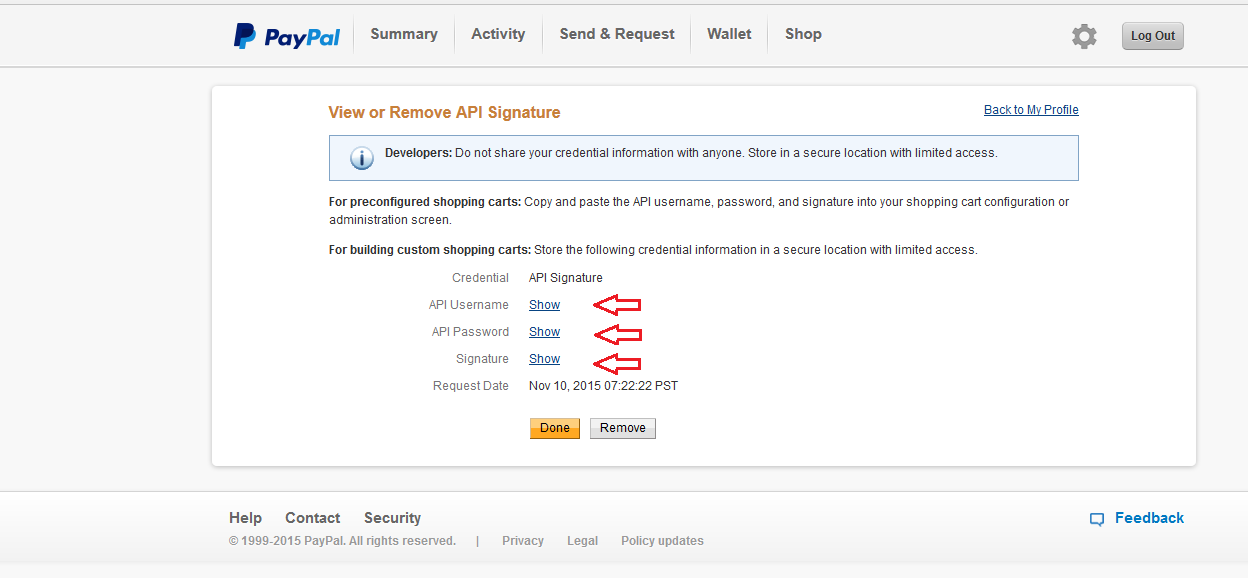Open the Summary tab
The image size is (1248, 578).
(404, 34)
